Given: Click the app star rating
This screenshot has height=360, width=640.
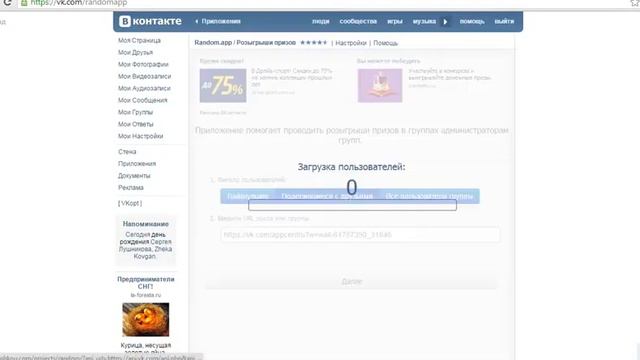Looking at the screenshot, I should click(x=313, y=42).
